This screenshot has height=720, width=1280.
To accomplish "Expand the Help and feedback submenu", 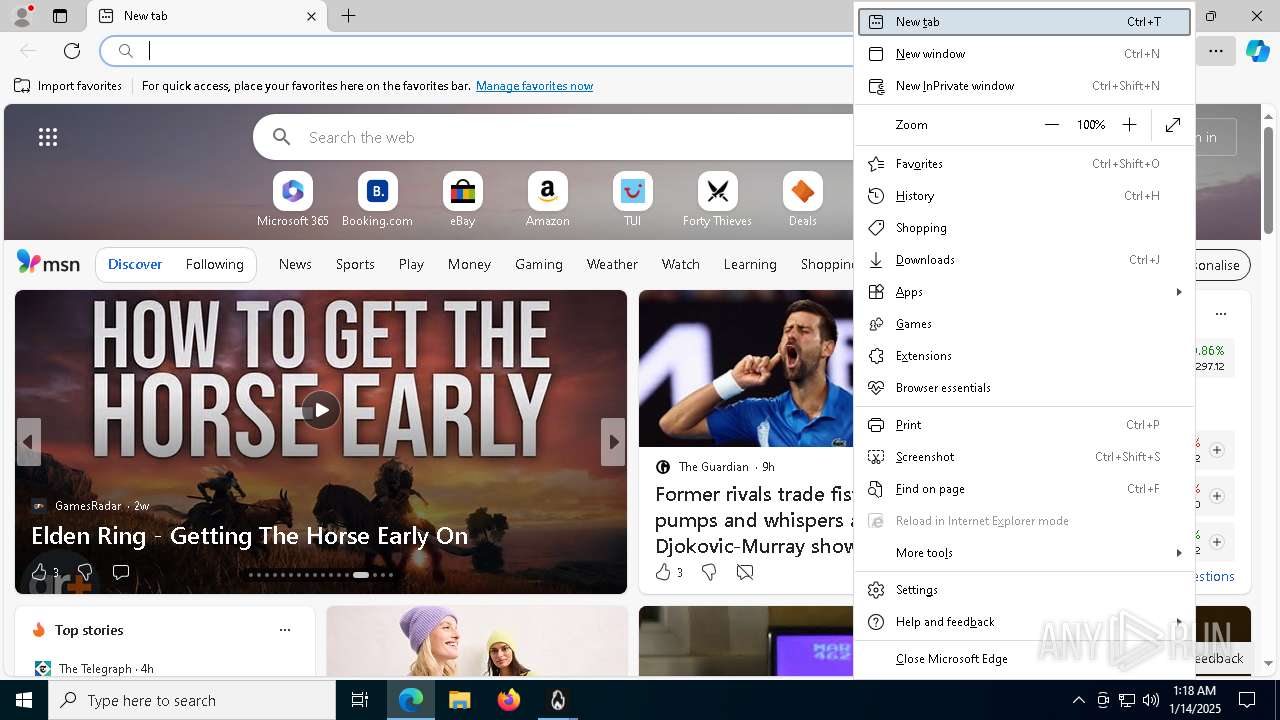I will (1179, 622).
